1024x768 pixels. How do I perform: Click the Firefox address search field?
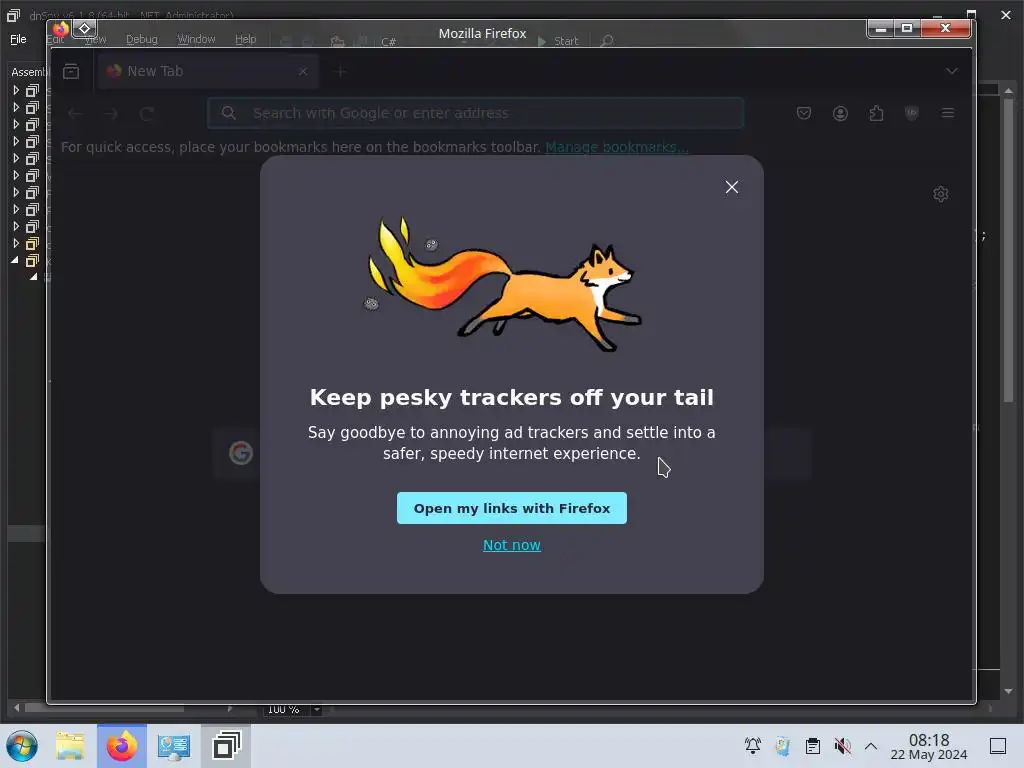(x=475, y=113)
